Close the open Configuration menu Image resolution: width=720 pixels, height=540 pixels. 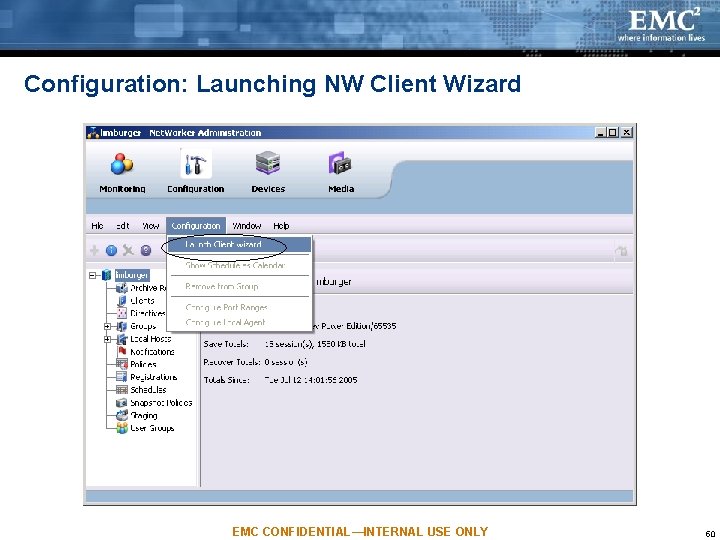[196, 226]
